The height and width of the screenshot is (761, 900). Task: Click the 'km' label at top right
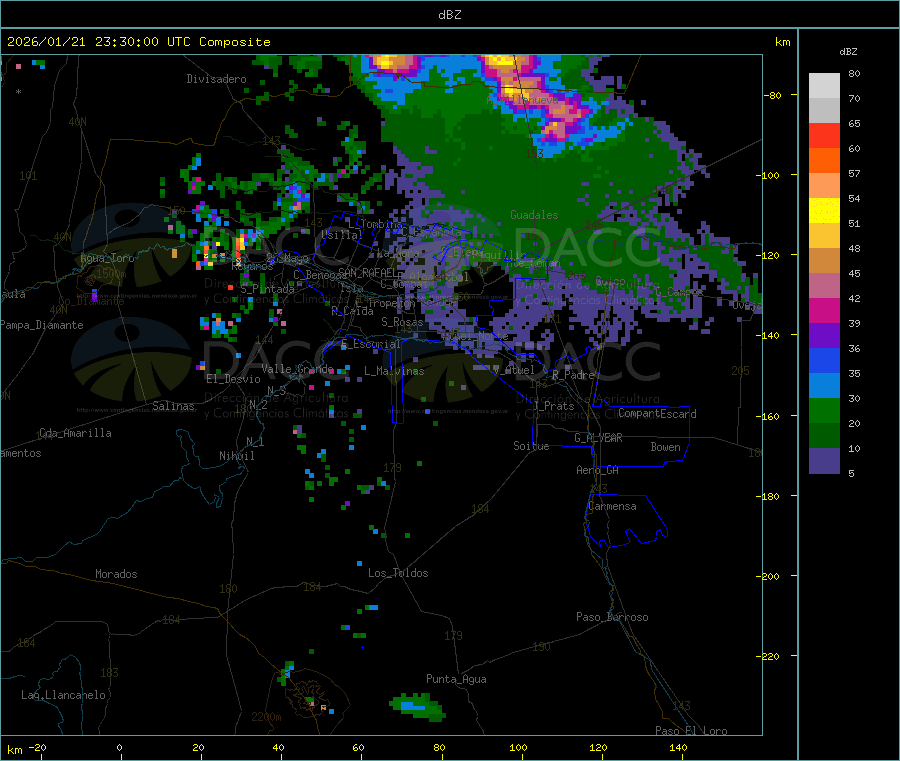[782, 42]
